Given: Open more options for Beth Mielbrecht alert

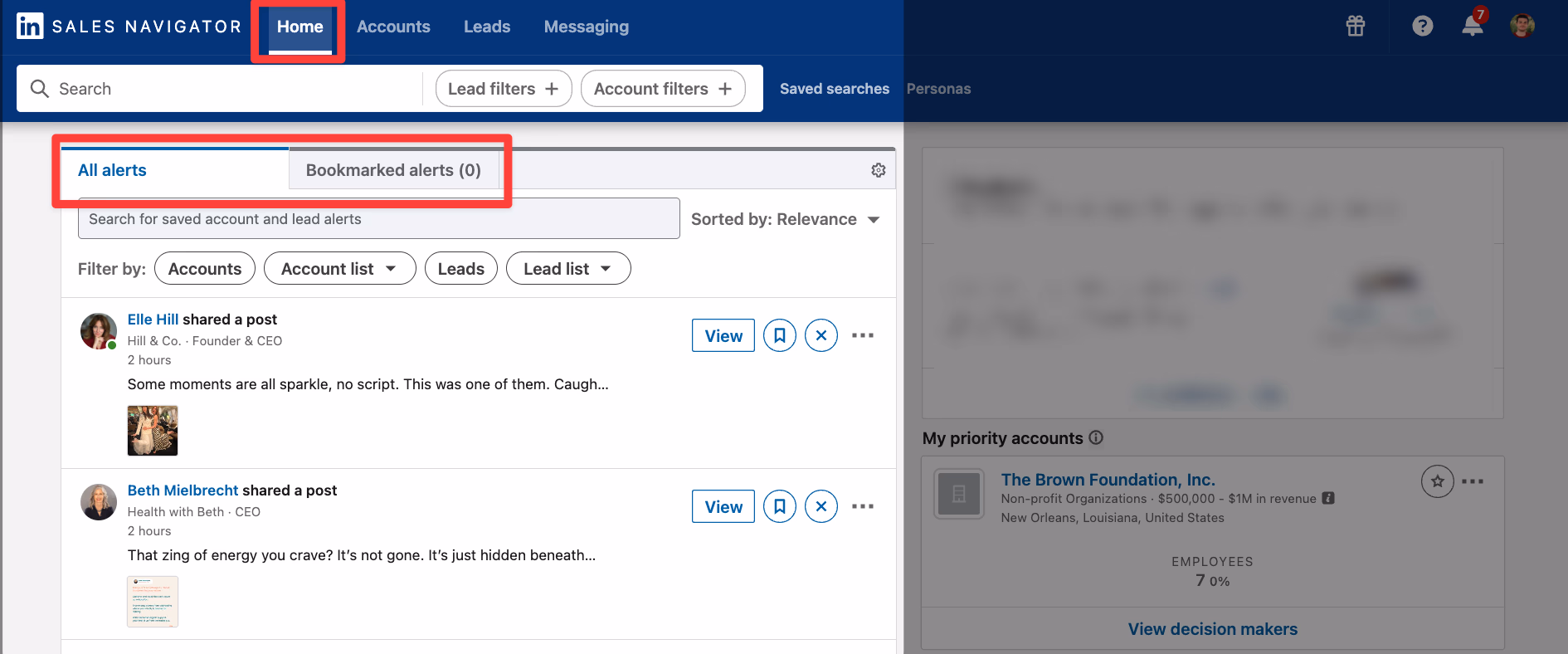Looking at the screenshot, I should pos(863,506).
